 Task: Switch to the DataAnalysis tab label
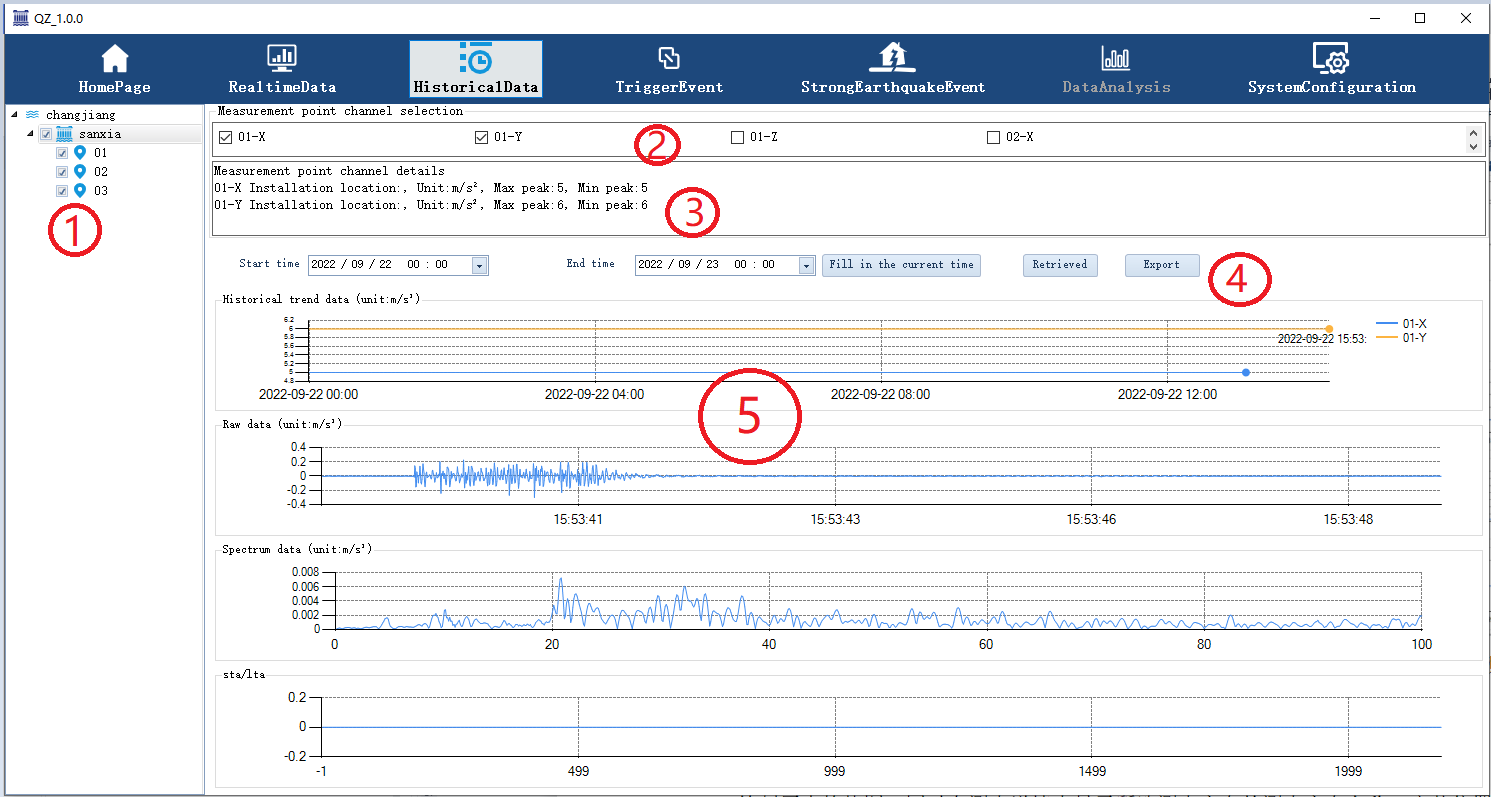coord(1116,87)
